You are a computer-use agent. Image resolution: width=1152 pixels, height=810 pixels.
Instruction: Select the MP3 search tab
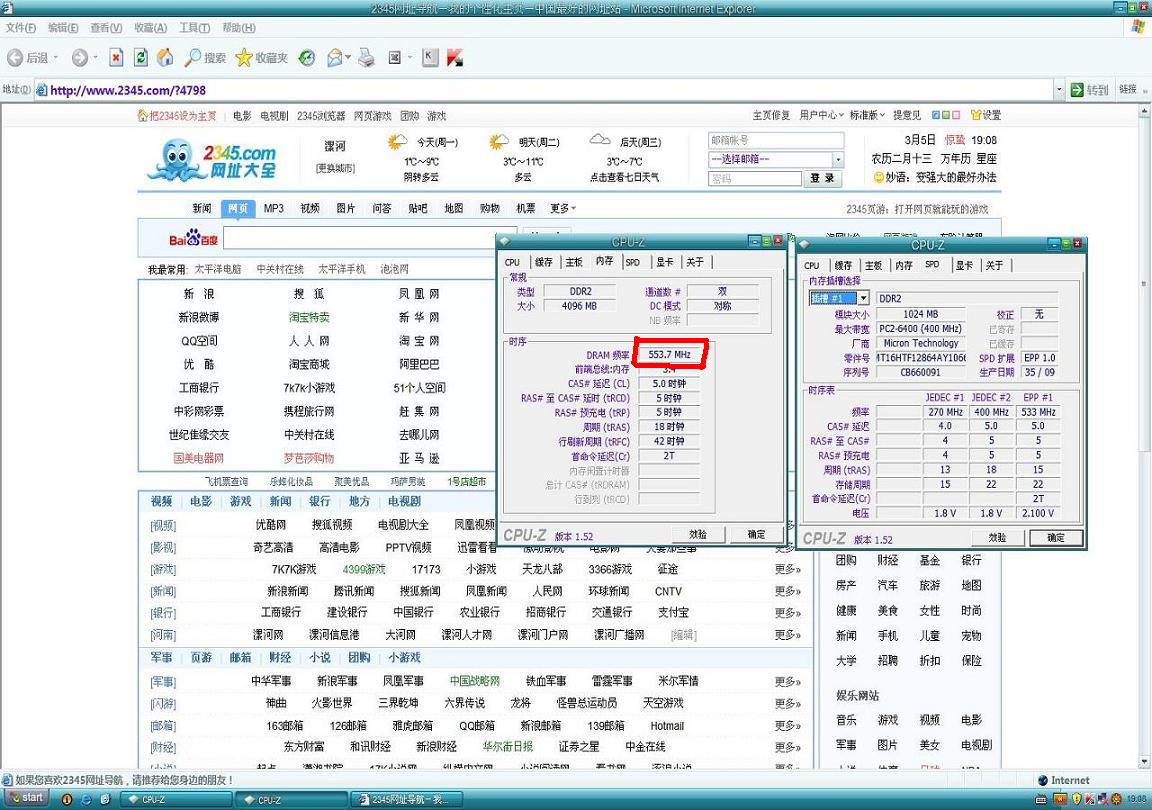pyautogui.click(x=273, y=208)
